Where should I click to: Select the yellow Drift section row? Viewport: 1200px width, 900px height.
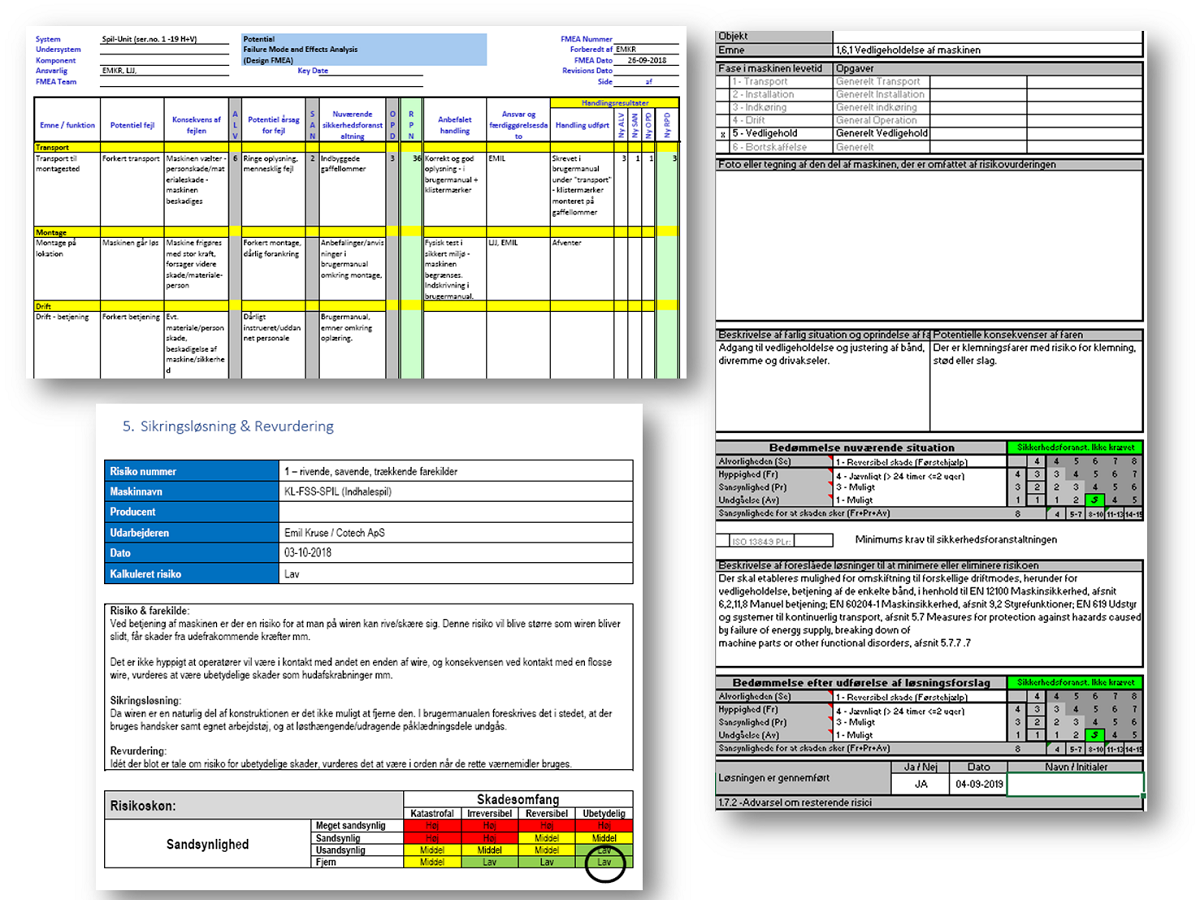tap(357, 306)
